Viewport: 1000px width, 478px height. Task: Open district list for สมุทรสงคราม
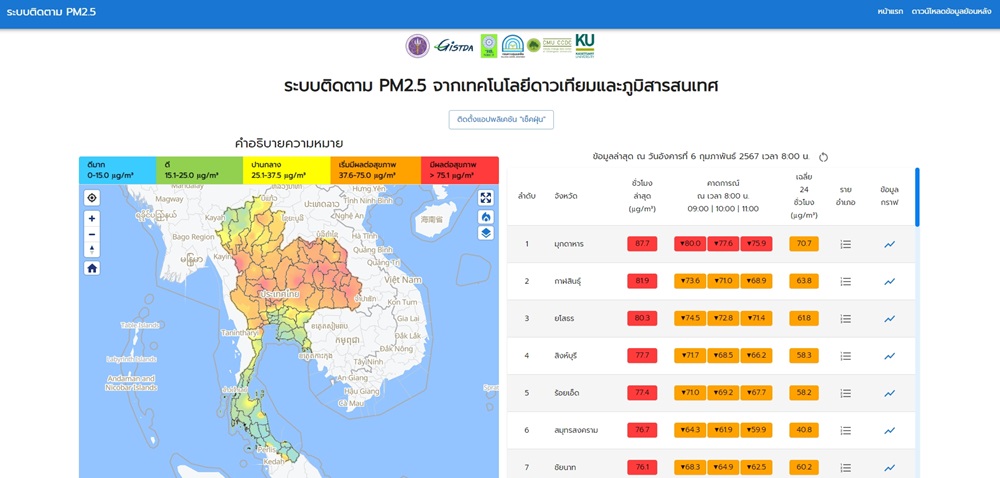point(846,430)
